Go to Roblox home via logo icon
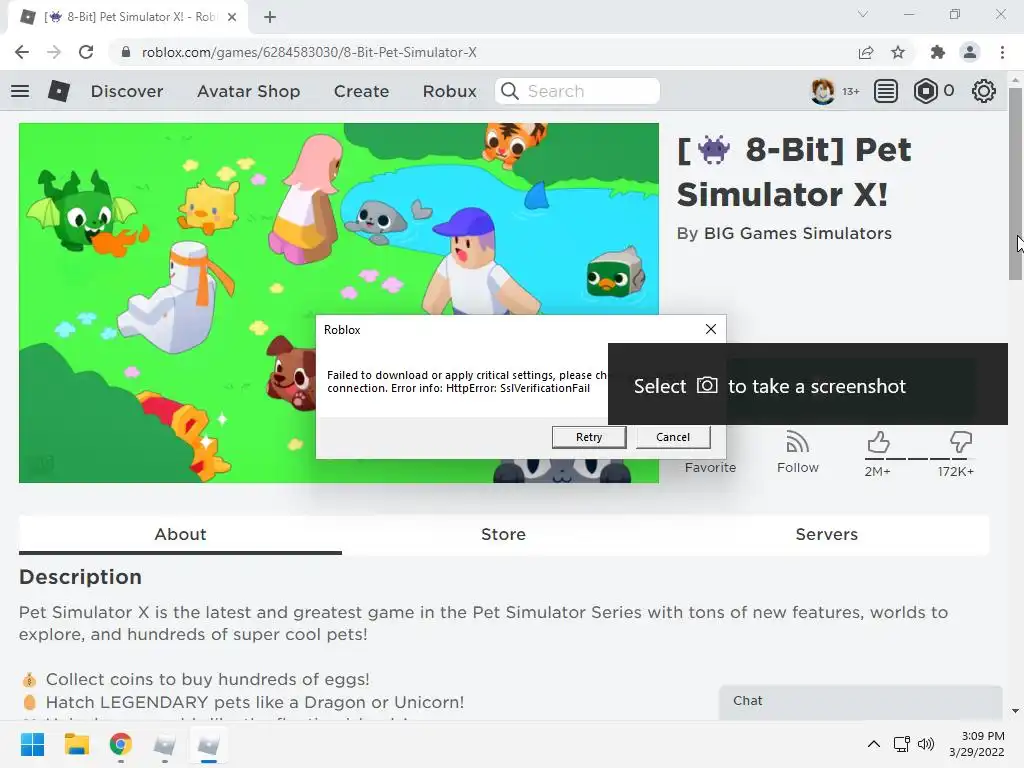The image size is (1024, 768). (x=59, y=91)
